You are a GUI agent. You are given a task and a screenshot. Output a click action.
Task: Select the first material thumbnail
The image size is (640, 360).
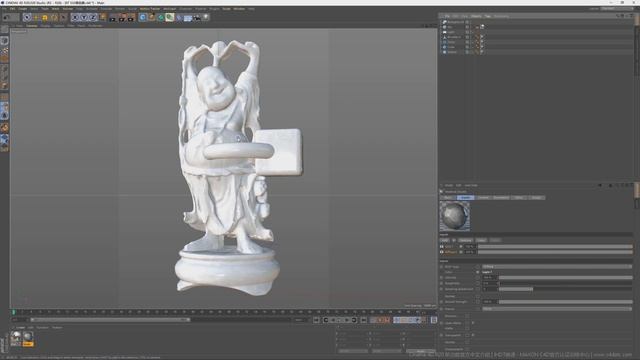[16, 338]
